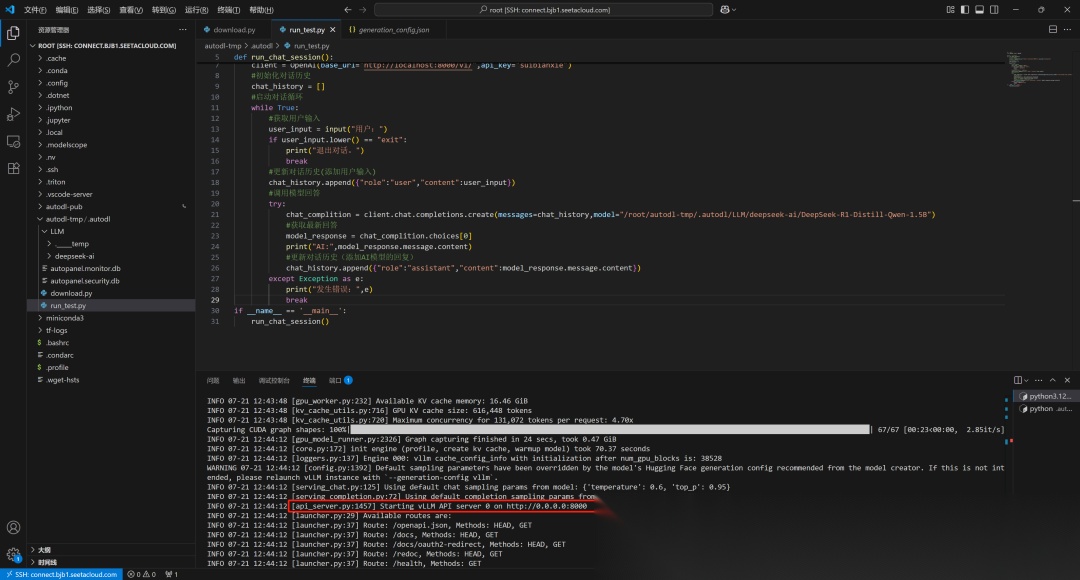Open the Remote Explorer view
This screenshot has height=580, width=1080.
pyautogui.click(x=13, y=141)
